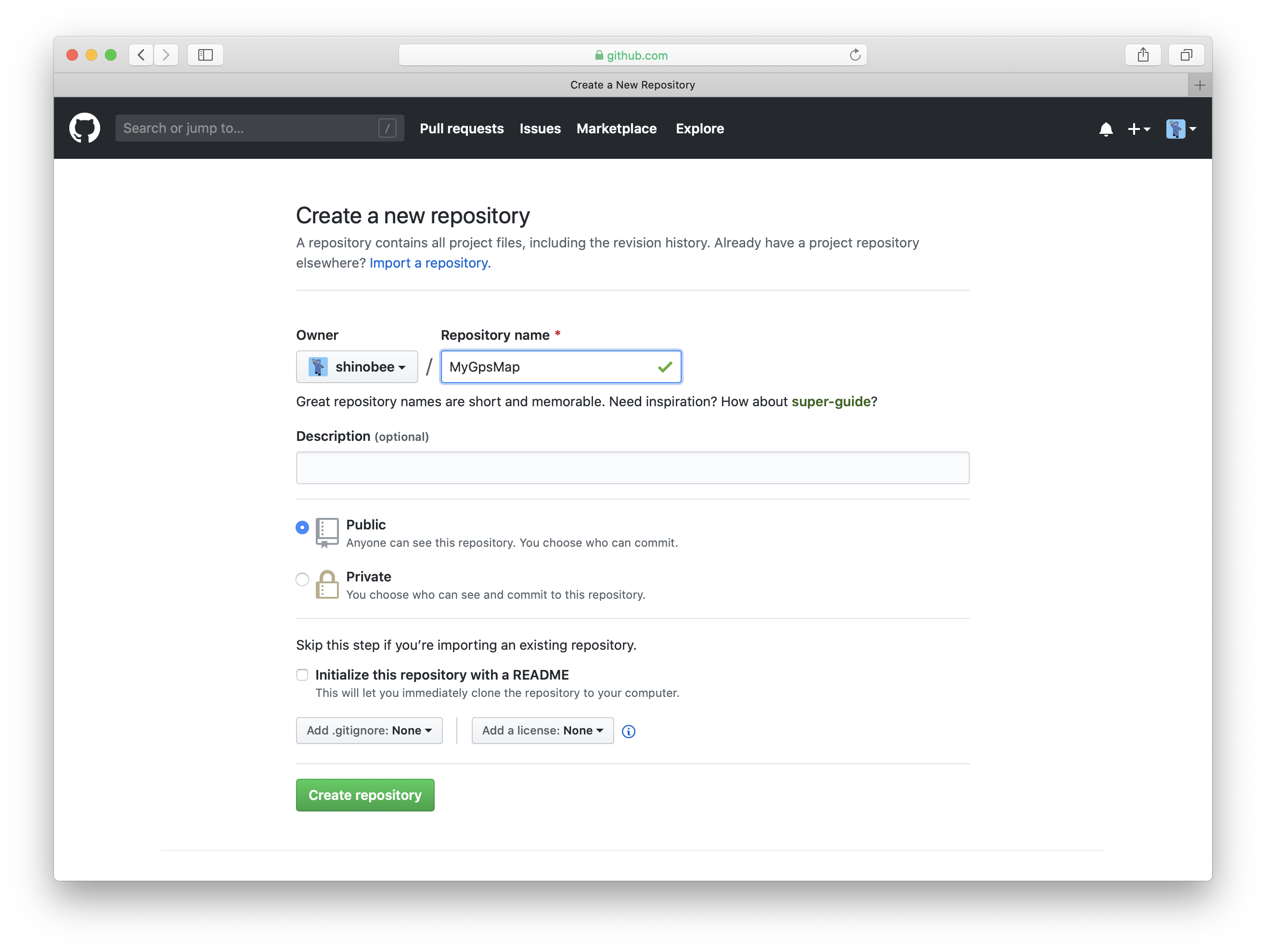Click the browser reload icon

click(855, 55)
